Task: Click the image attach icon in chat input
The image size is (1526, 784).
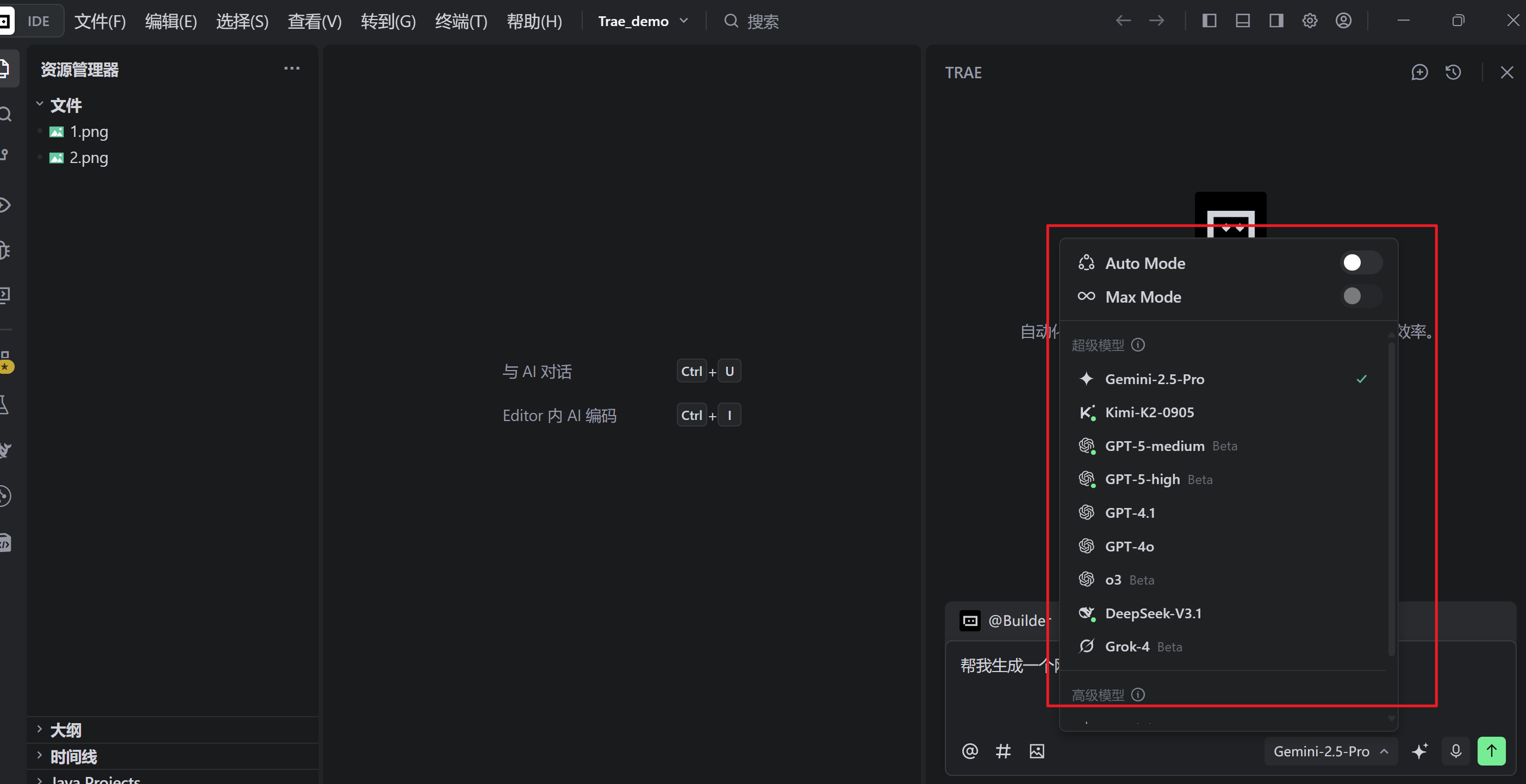Action: point(1037,751)
